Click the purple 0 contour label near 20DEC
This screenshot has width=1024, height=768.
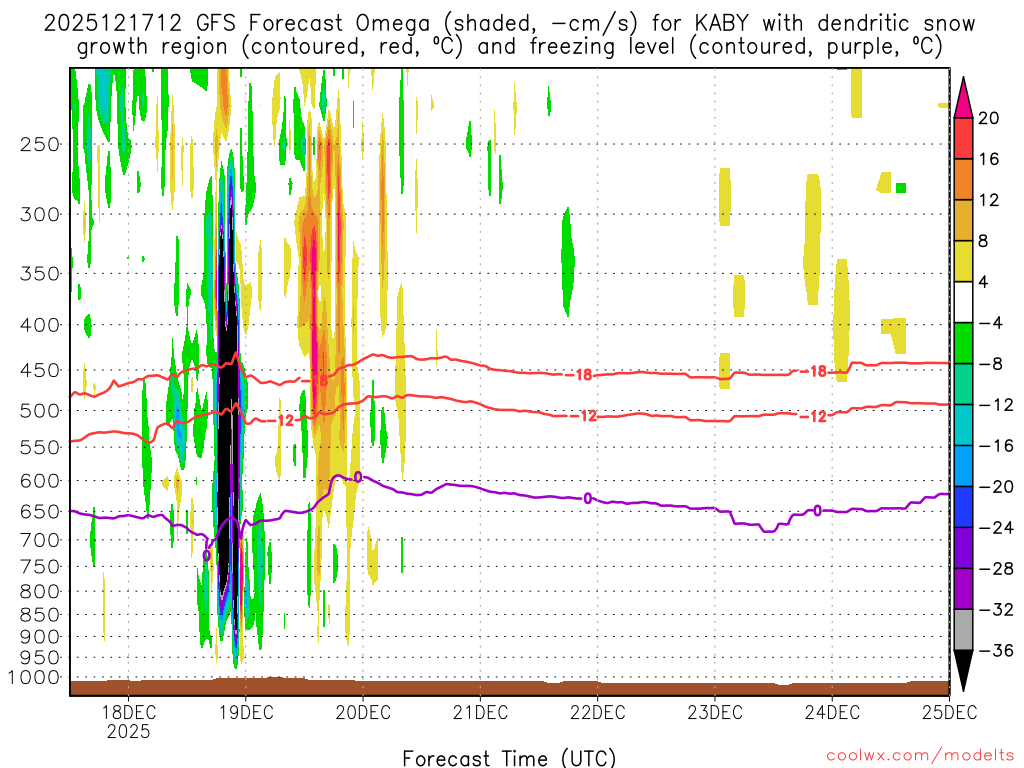point(358,477)
